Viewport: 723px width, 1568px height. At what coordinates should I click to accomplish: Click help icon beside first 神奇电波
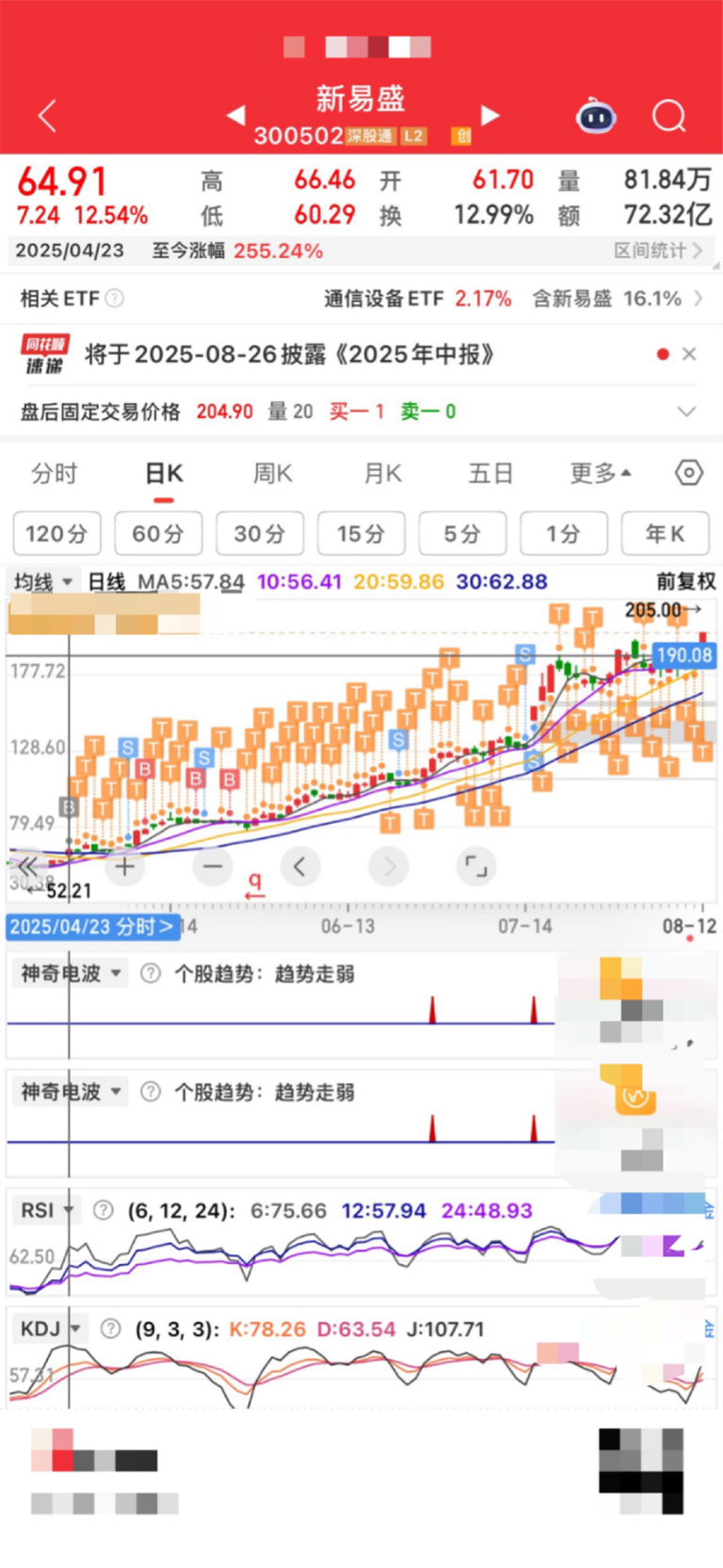[x=150, y=974]
